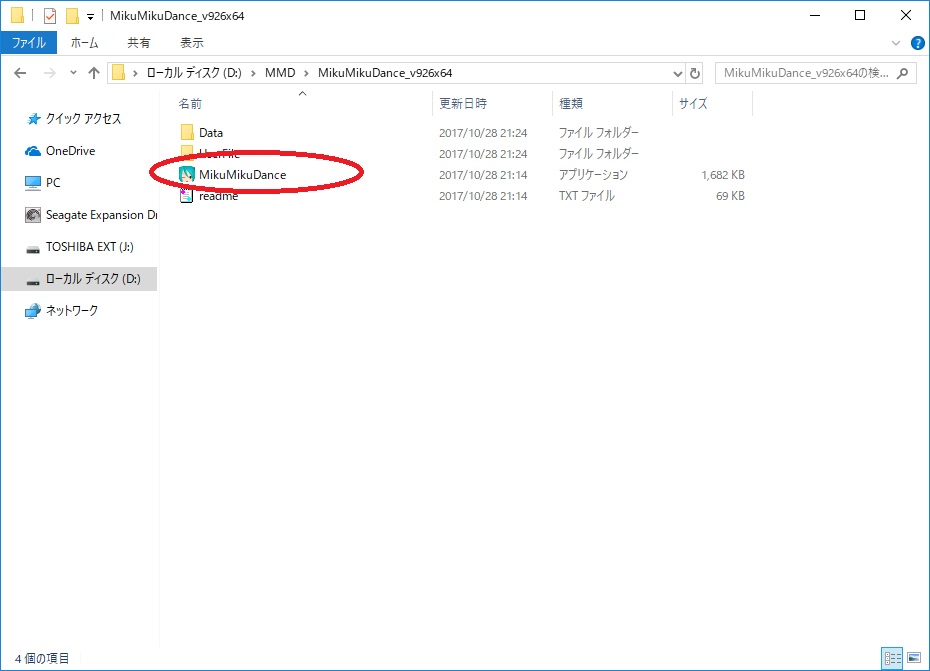Click Data folder's date 2017/10/28 21:24

(x=483, y=133)
